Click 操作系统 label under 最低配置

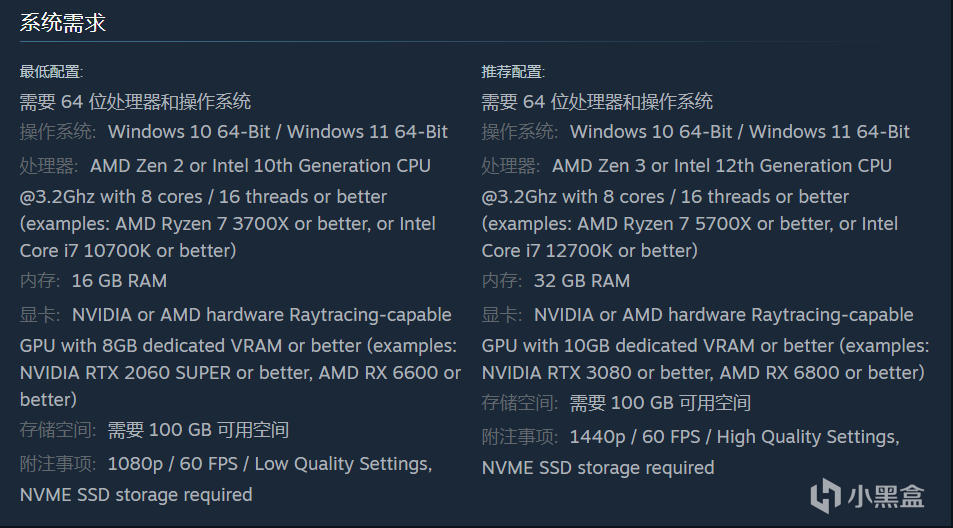pos(58,132)
